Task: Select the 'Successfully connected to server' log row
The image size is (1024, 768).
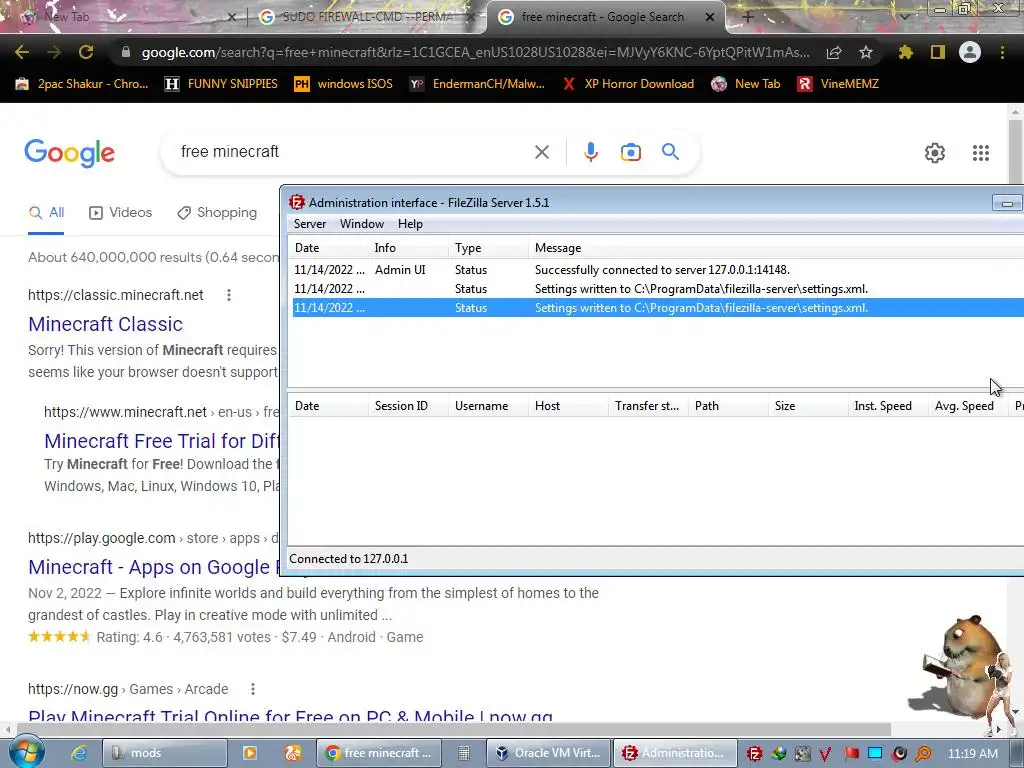Action: coord(658,270)
